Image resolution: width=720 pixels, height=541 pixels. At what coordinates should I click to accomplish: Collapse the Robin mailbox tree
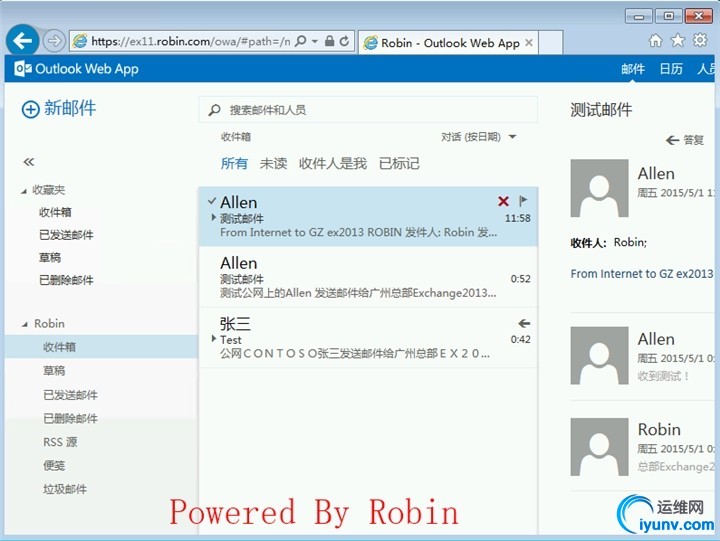25,325
